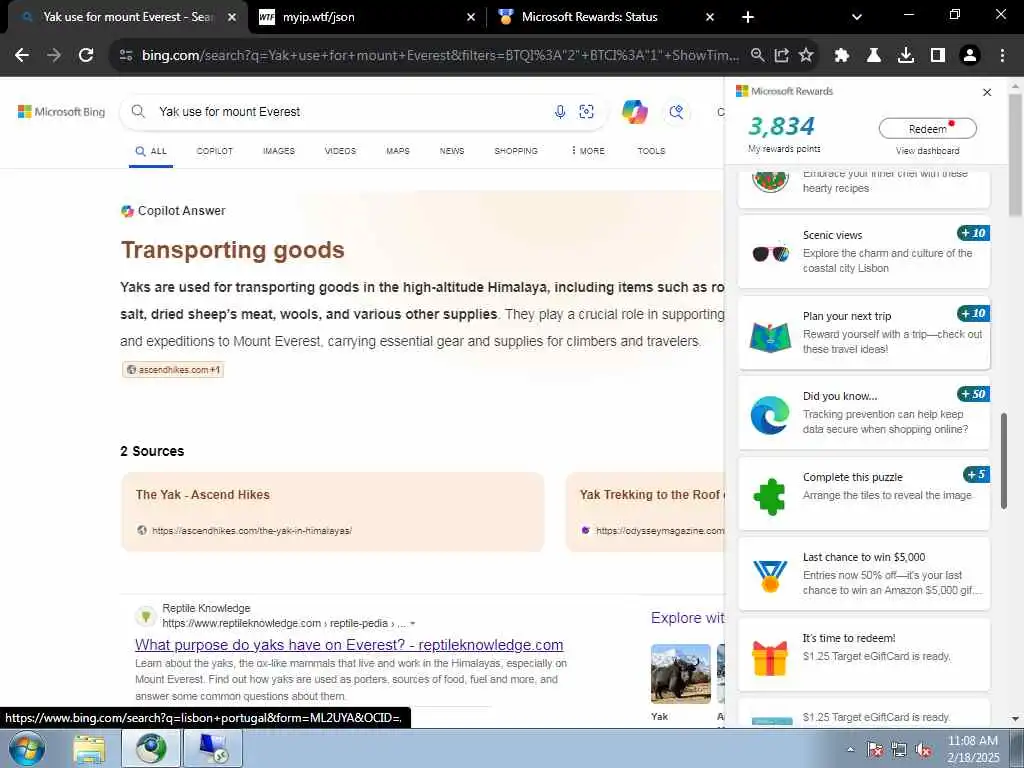This screenshot has width=1024, height=768.
Task: Open Yak Trekking to the Roof source card
Action: pyautogui.click(x=645, y=512)
